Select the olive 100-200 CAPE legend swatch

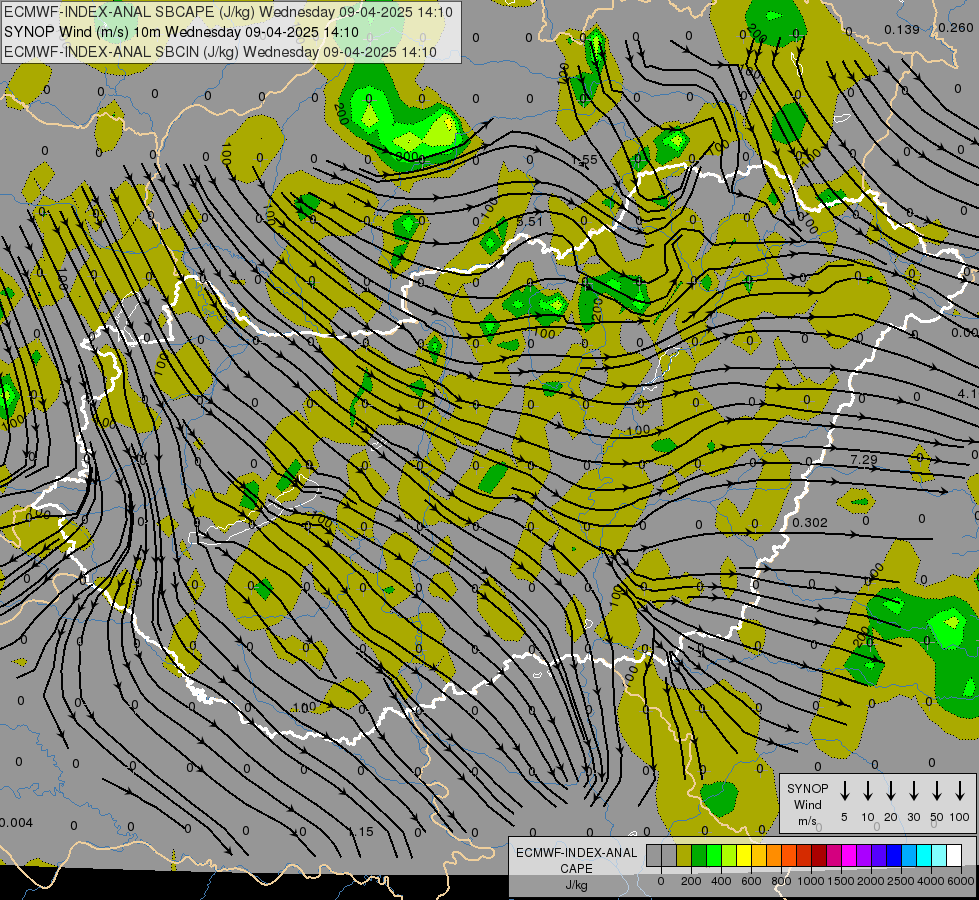(x=684, y=855)
